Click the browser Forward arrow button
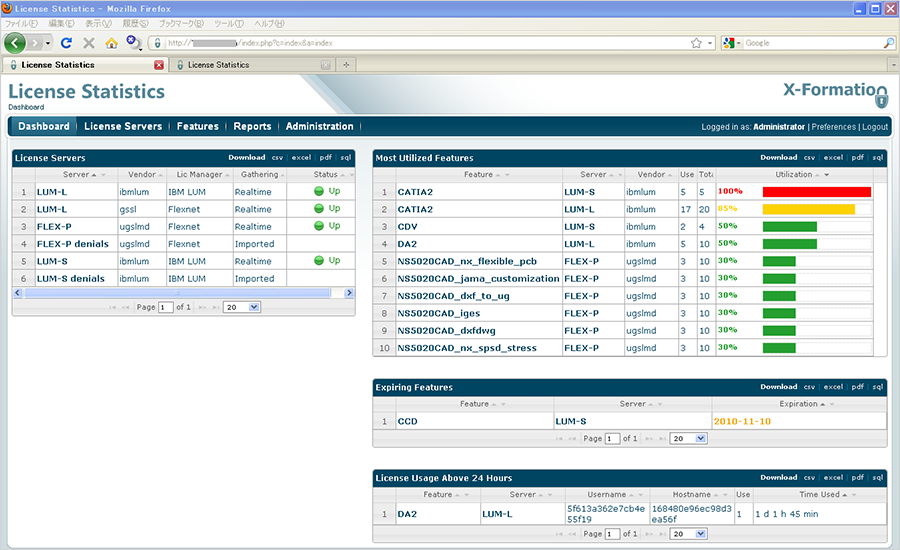 [x=35, y=43]
